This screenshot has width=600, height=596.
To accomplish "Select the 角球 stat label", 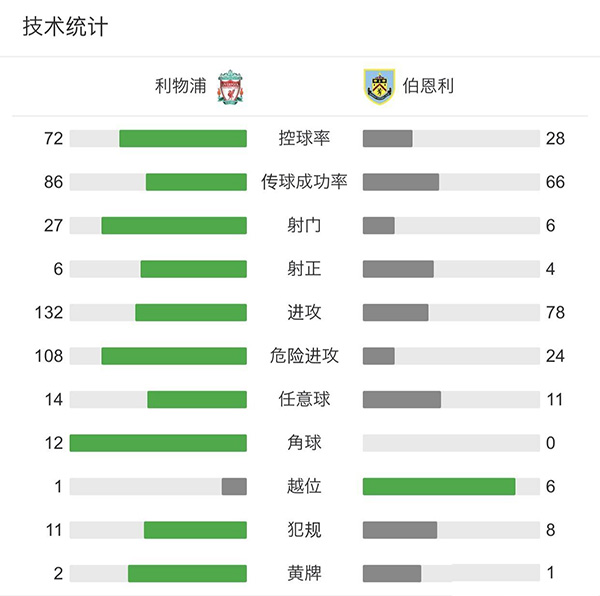I will click(304, 442).
